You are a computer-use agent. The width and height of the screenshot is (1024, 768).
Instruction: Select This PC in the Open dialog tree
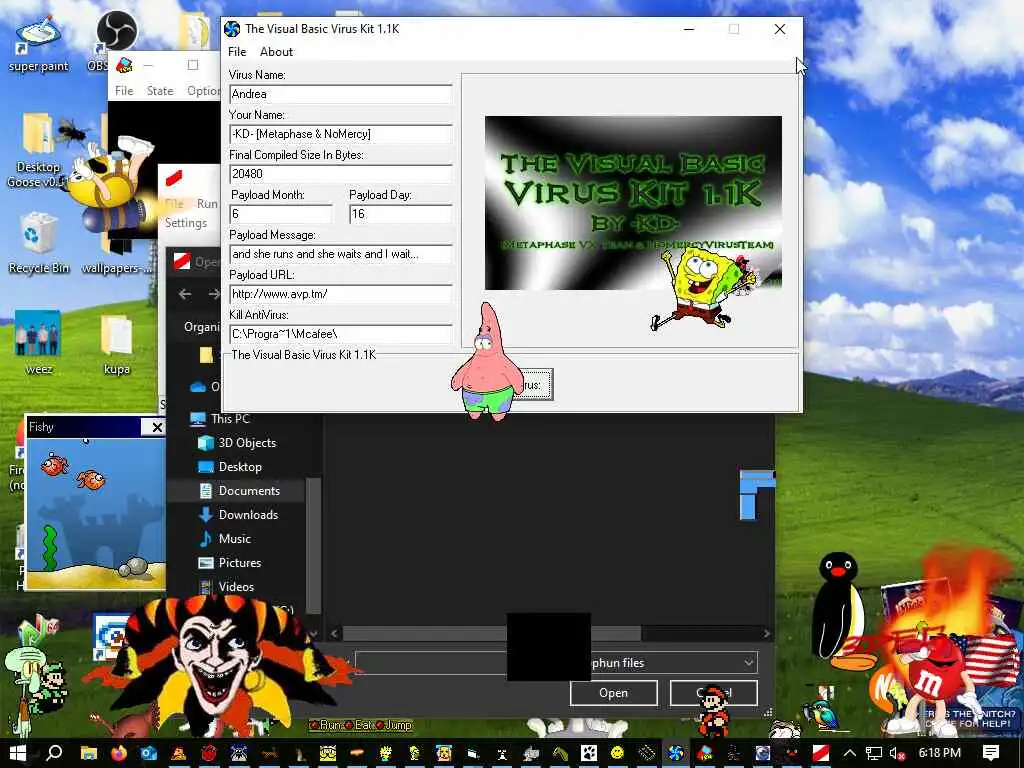pos(230,419)
